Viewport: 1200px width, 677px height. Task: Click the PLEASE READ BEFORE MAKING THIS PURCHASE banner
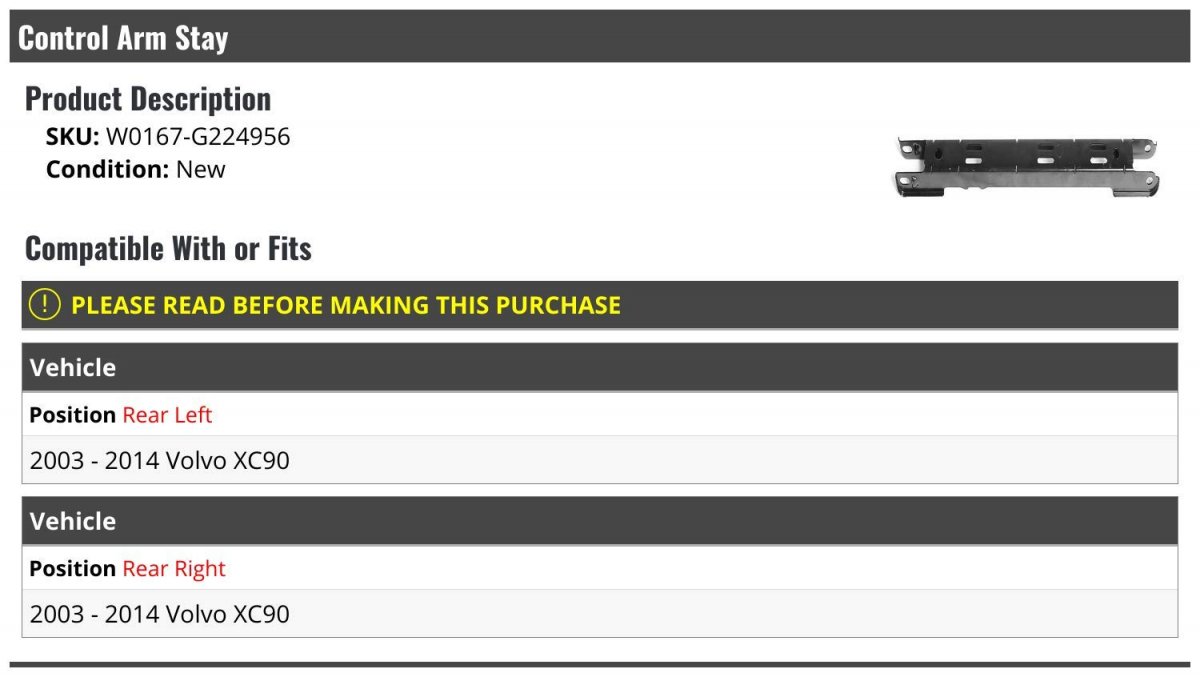tap(600, 305)
